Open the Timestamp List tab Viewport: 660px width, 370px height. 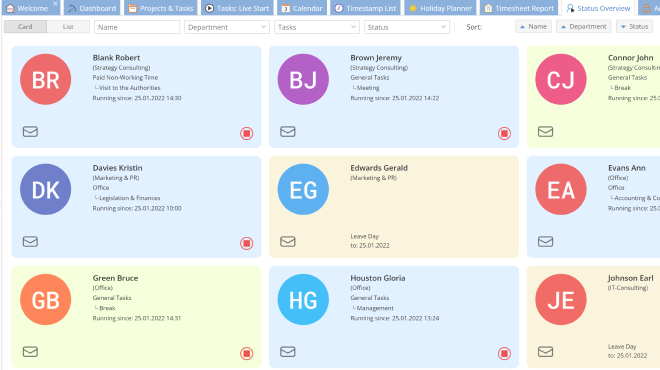pyautogui.click(x=365, y=8)
